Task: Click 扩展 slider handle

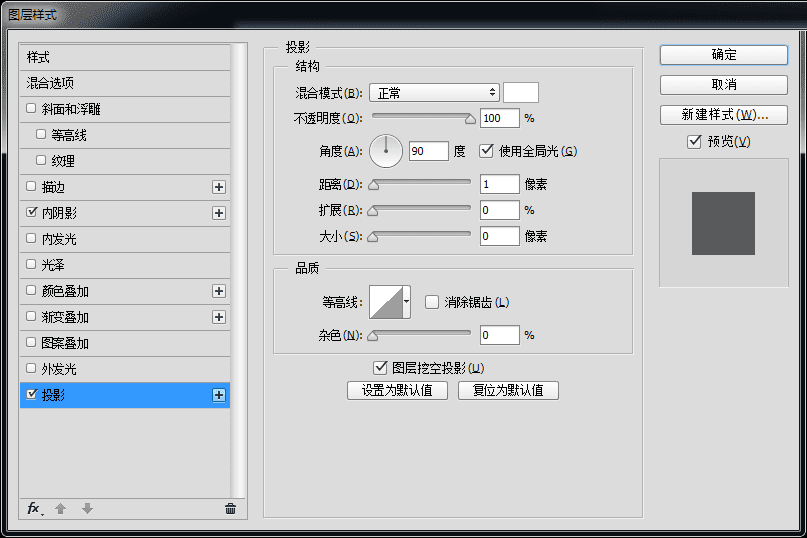Action: pyautogui.click(x=374, y=211)
